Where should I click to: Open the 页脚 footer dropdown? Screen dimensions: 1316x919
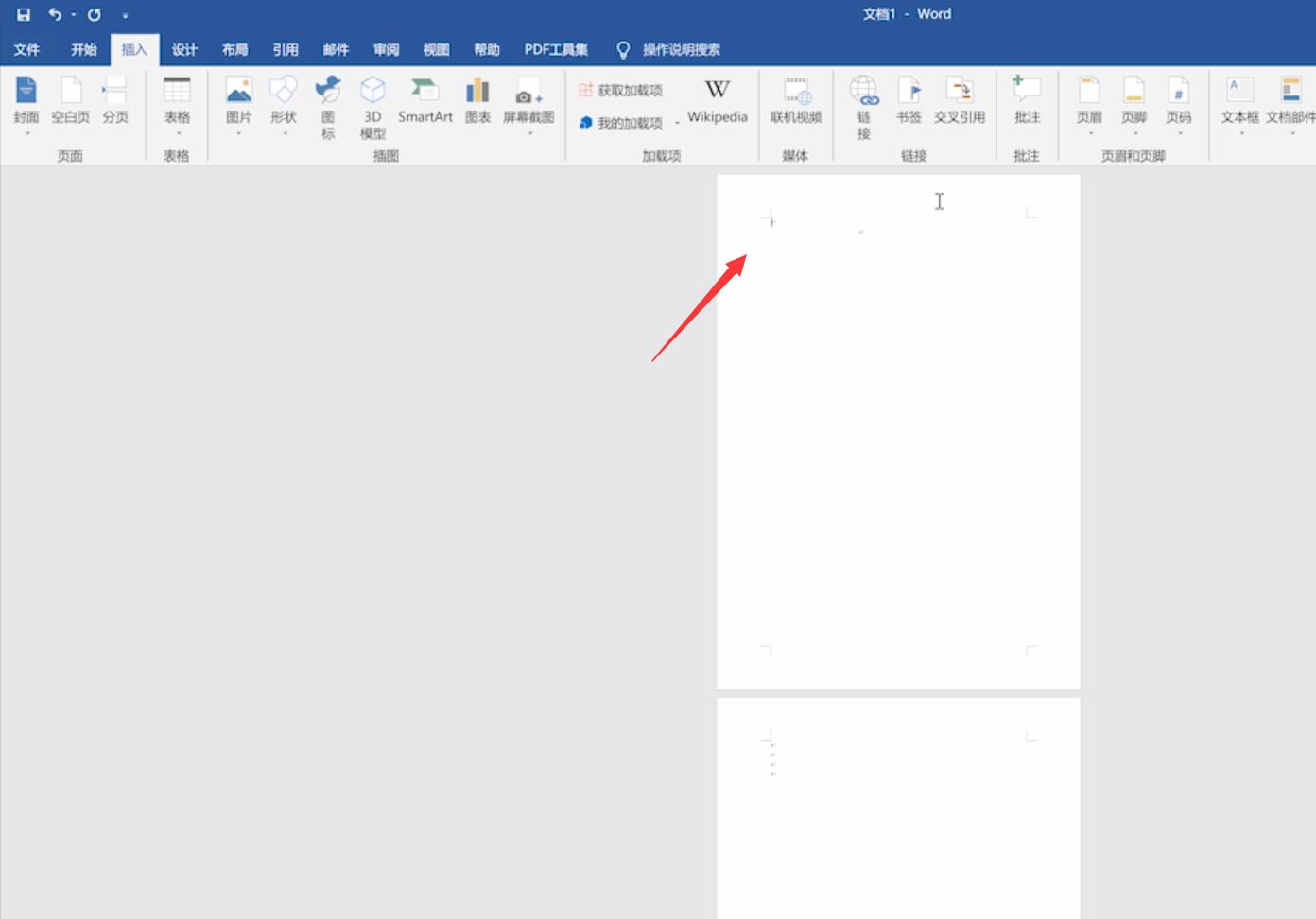[1134, 105]
